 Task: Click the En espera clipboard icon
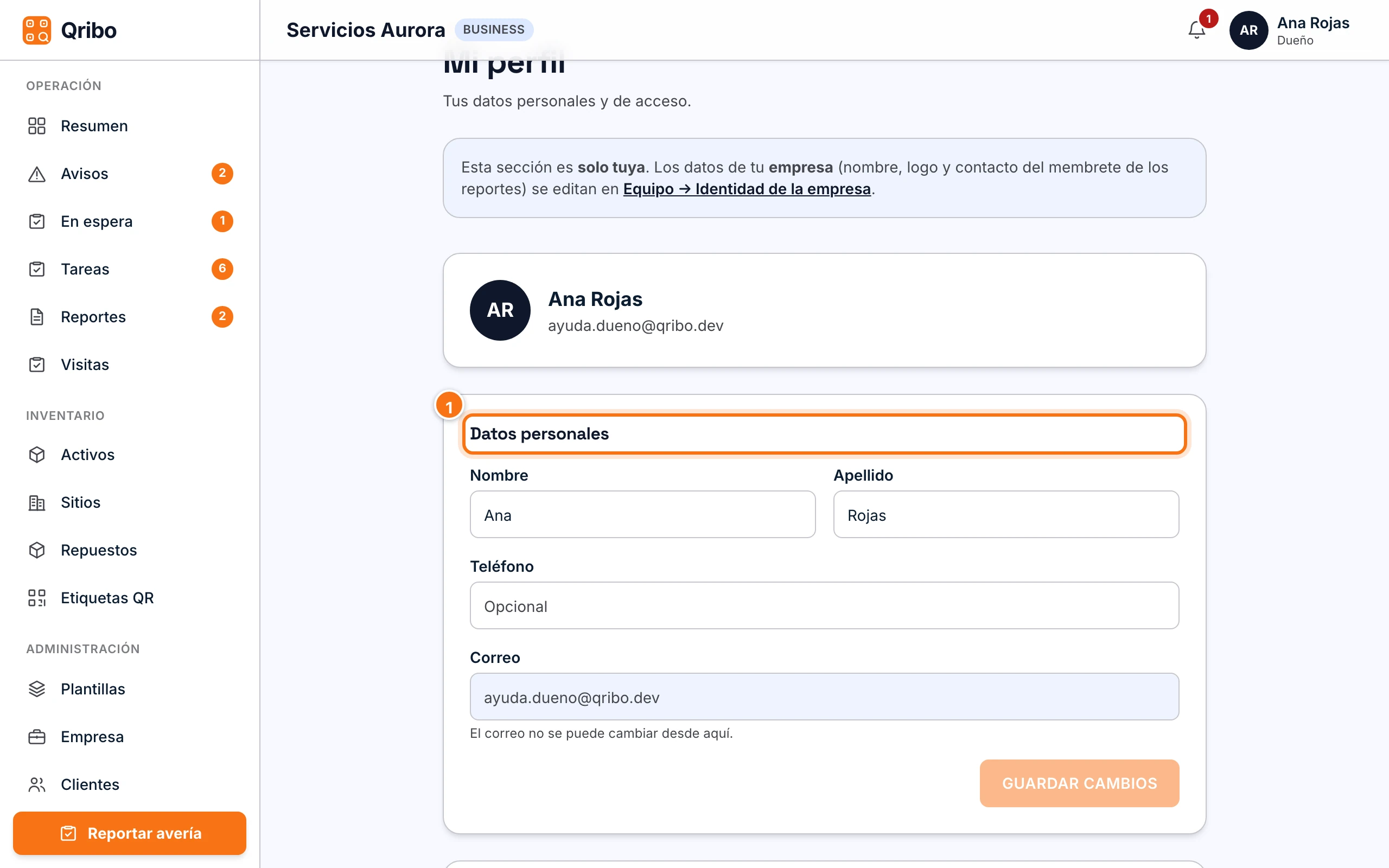pos(37,221)
